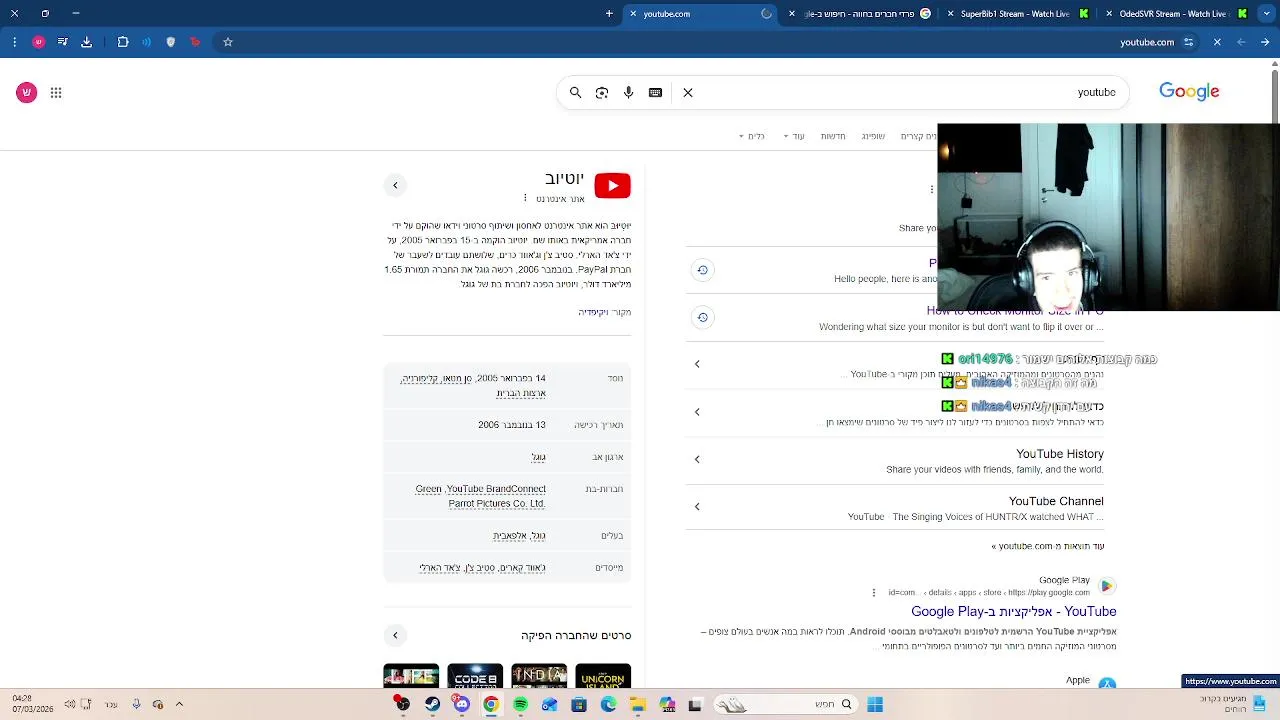
Task: Click more results from youtube.com link
Action: 1048,546
